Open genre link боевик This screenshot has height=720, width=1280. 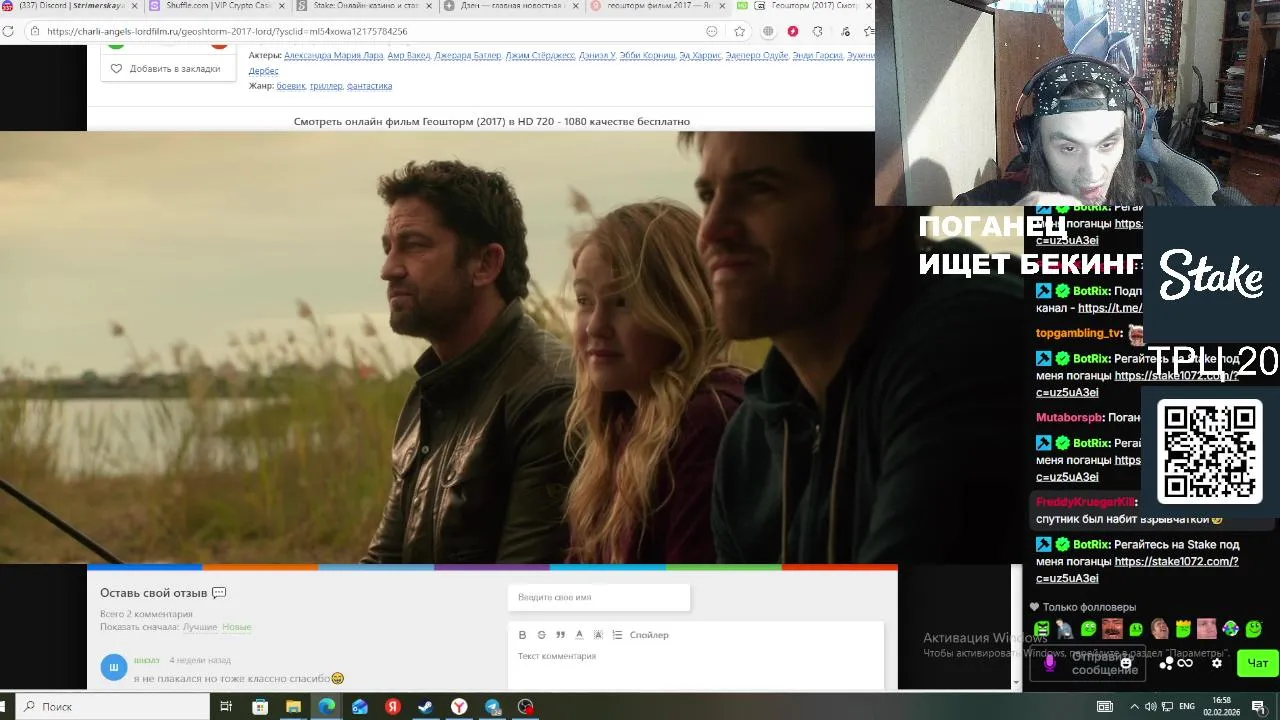(x=291, y=86)
